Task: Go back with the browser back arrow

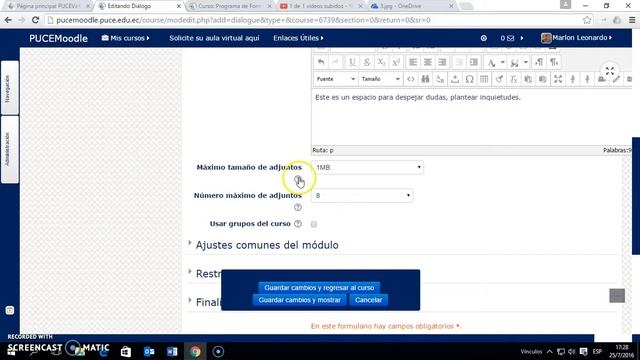Action: pyautogui.click(x=8, y=20)
